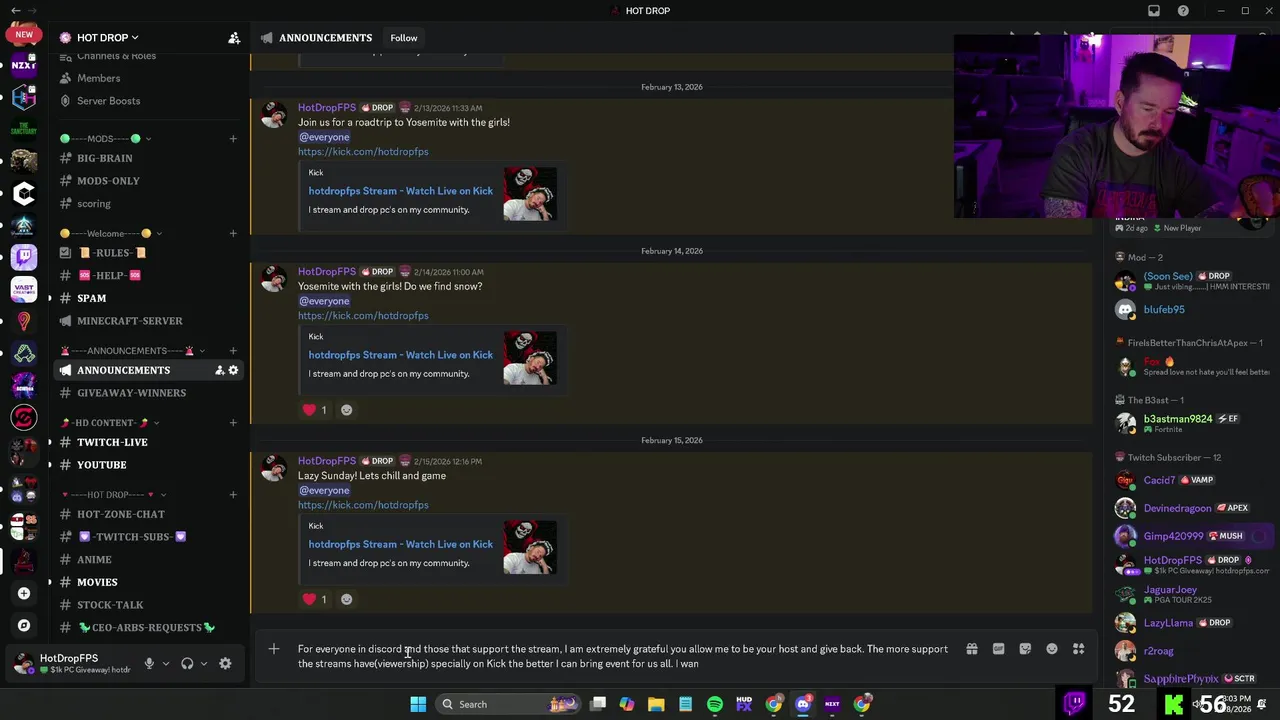Image resolution: width=1280 pixels, height=720 pixels.
Task: Collapse the MODS category
Action: coord(106,139)
